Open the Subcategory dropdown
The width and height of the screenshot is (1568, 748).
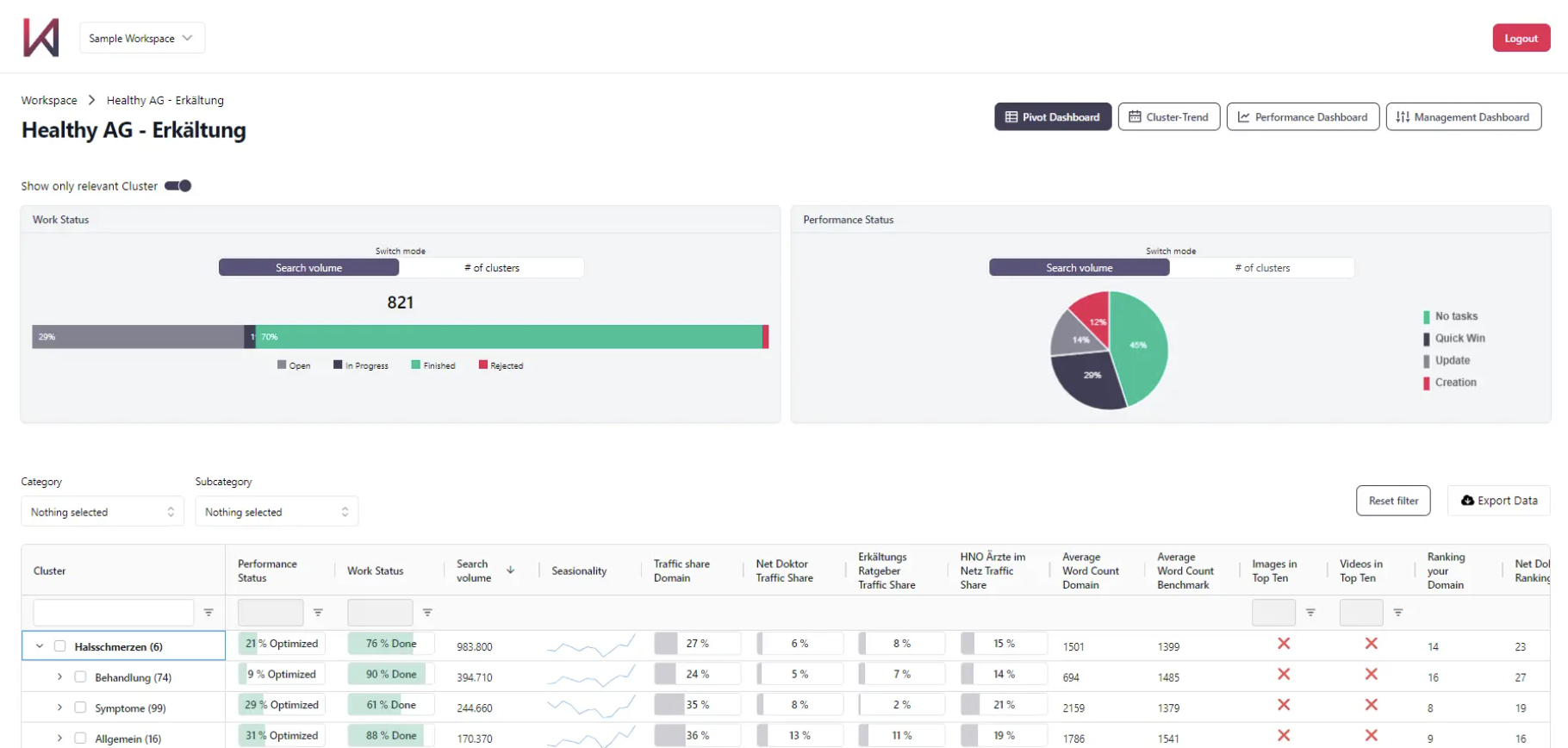coord(277,512)
